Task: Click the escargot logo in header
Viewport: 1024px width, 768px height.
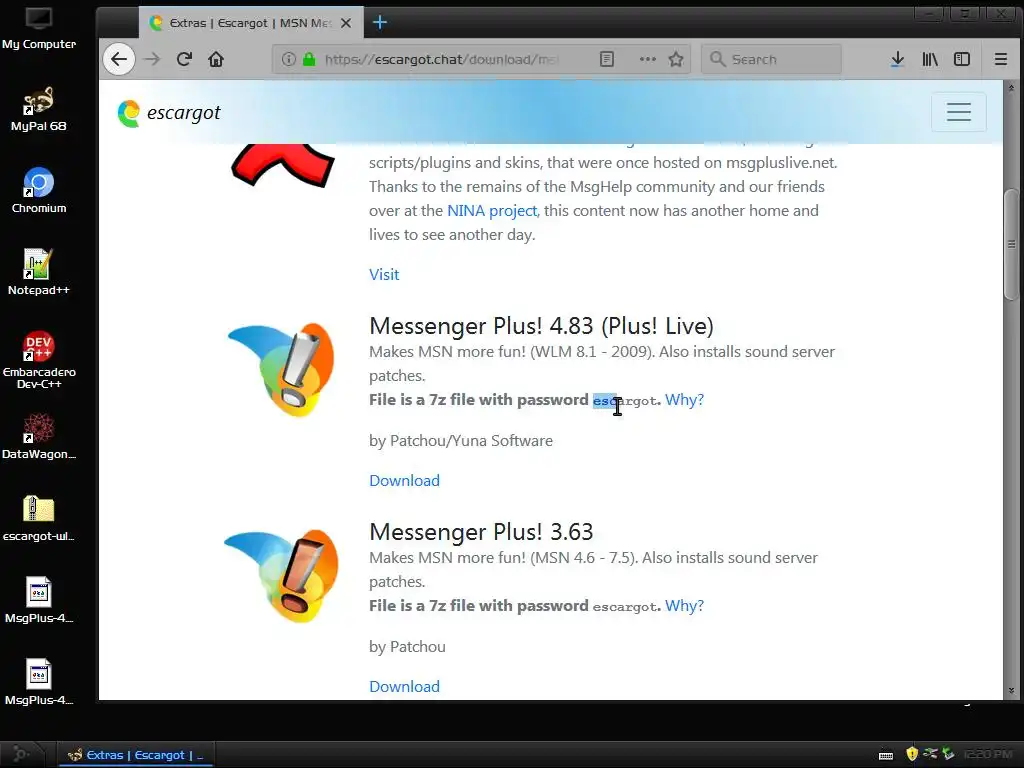Action: click(x=169, y=113)
